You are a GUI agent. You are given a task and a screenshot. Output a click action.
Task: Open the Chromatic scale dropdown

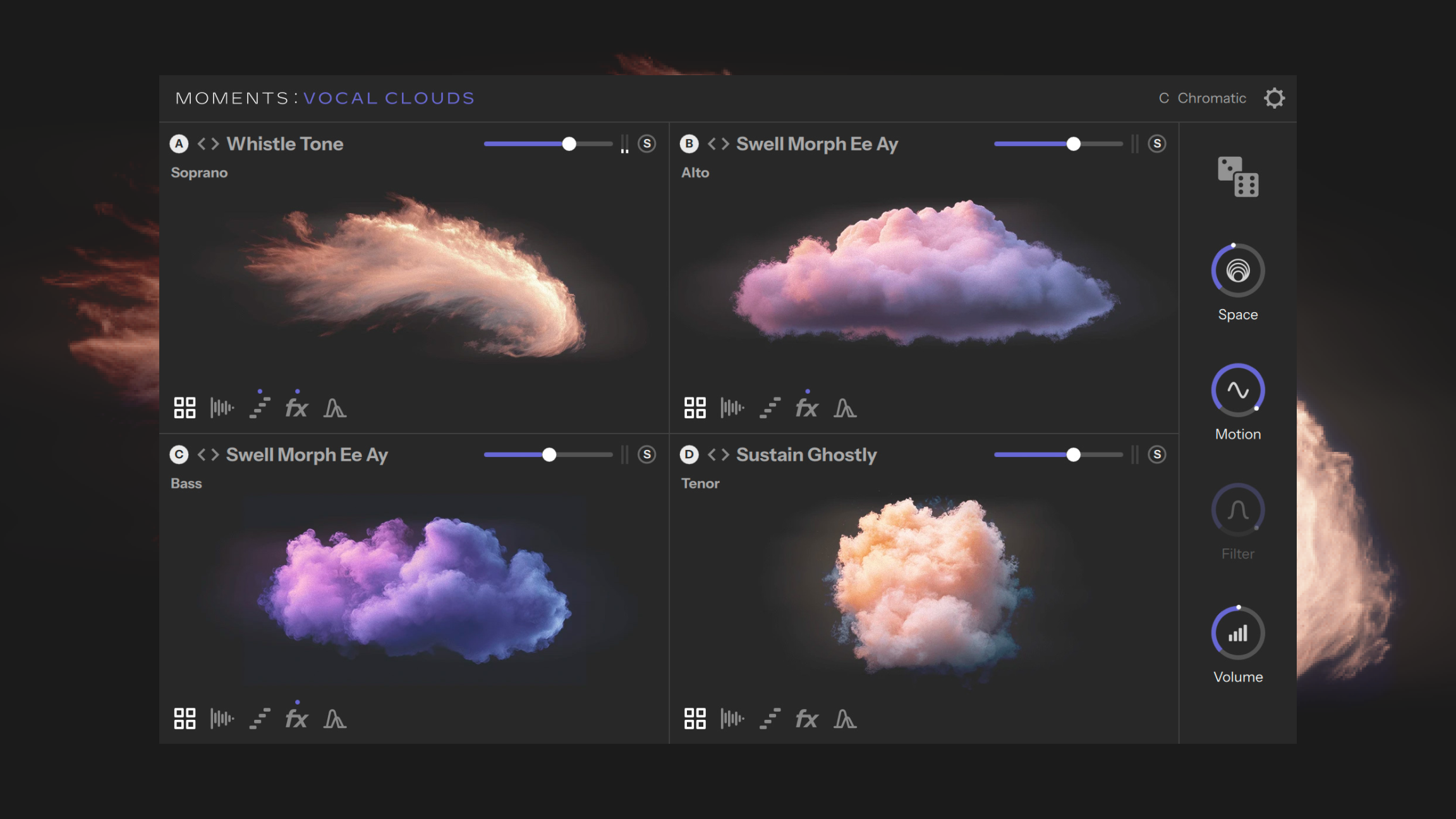1211,98
